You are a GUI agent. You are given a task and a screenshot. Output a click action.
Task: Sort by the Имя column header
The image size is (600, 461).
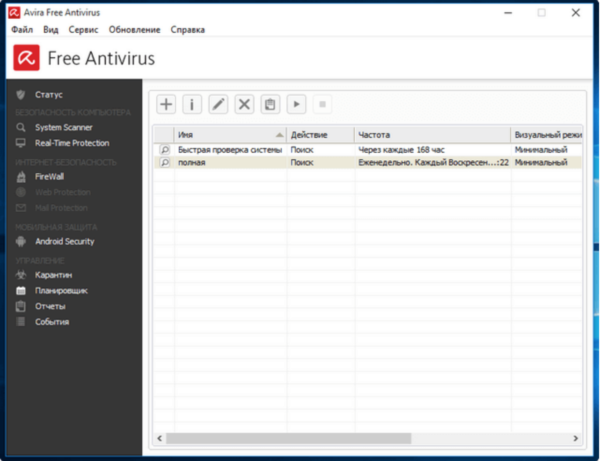click(x=230, y=135)
